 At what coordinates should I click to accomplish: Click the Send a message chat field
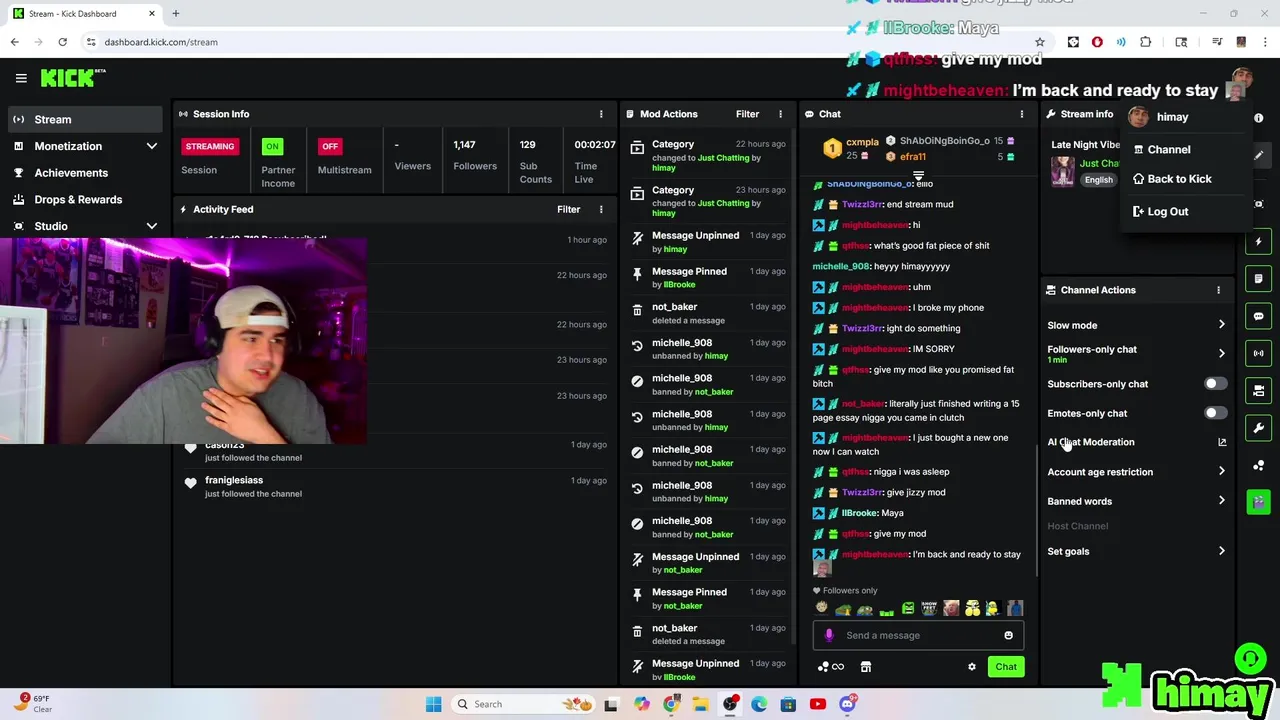click(x=916, y=635)
